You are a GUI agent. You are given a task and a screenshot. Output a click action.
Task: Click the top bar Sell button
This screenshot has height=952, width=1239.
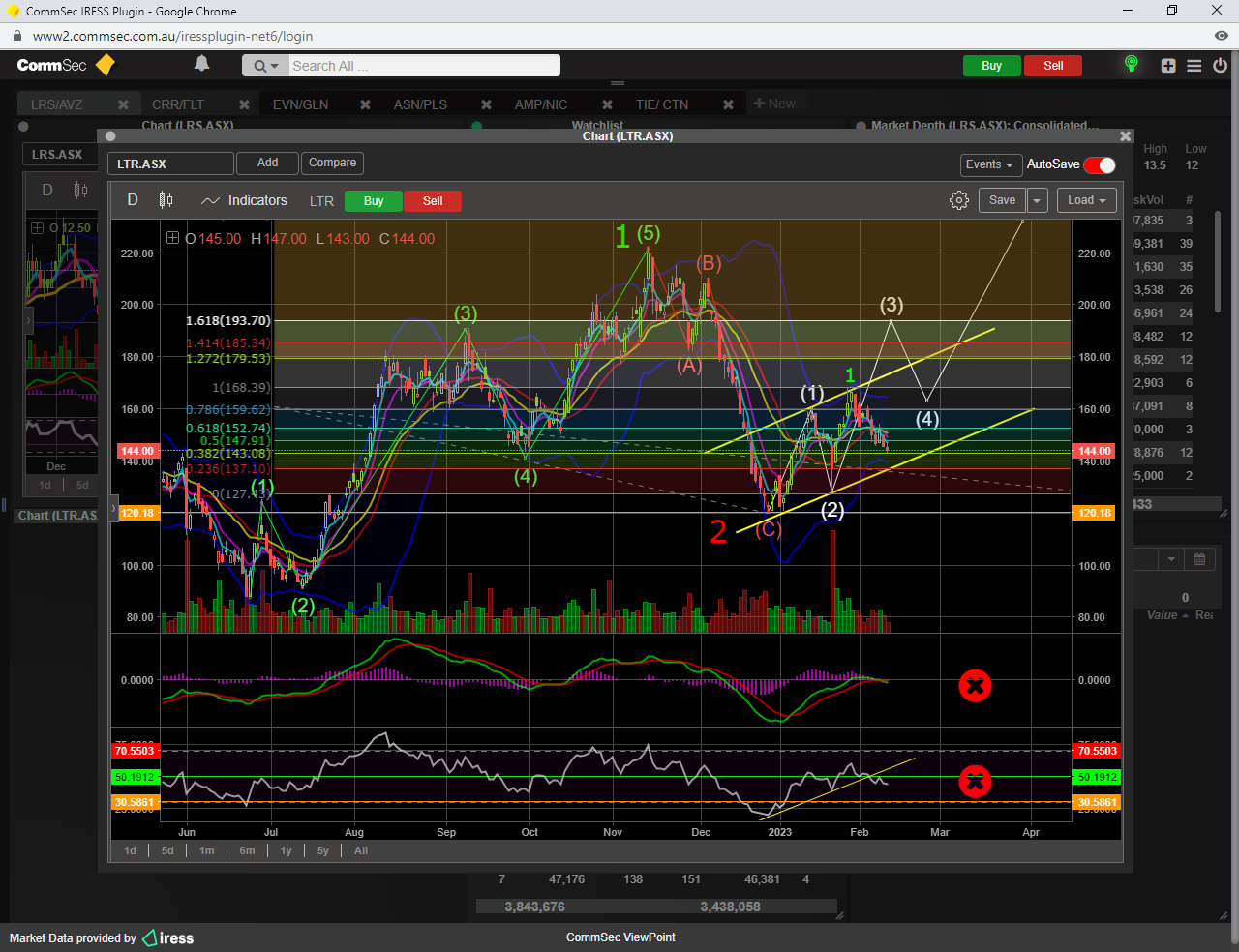[1053, 66]
